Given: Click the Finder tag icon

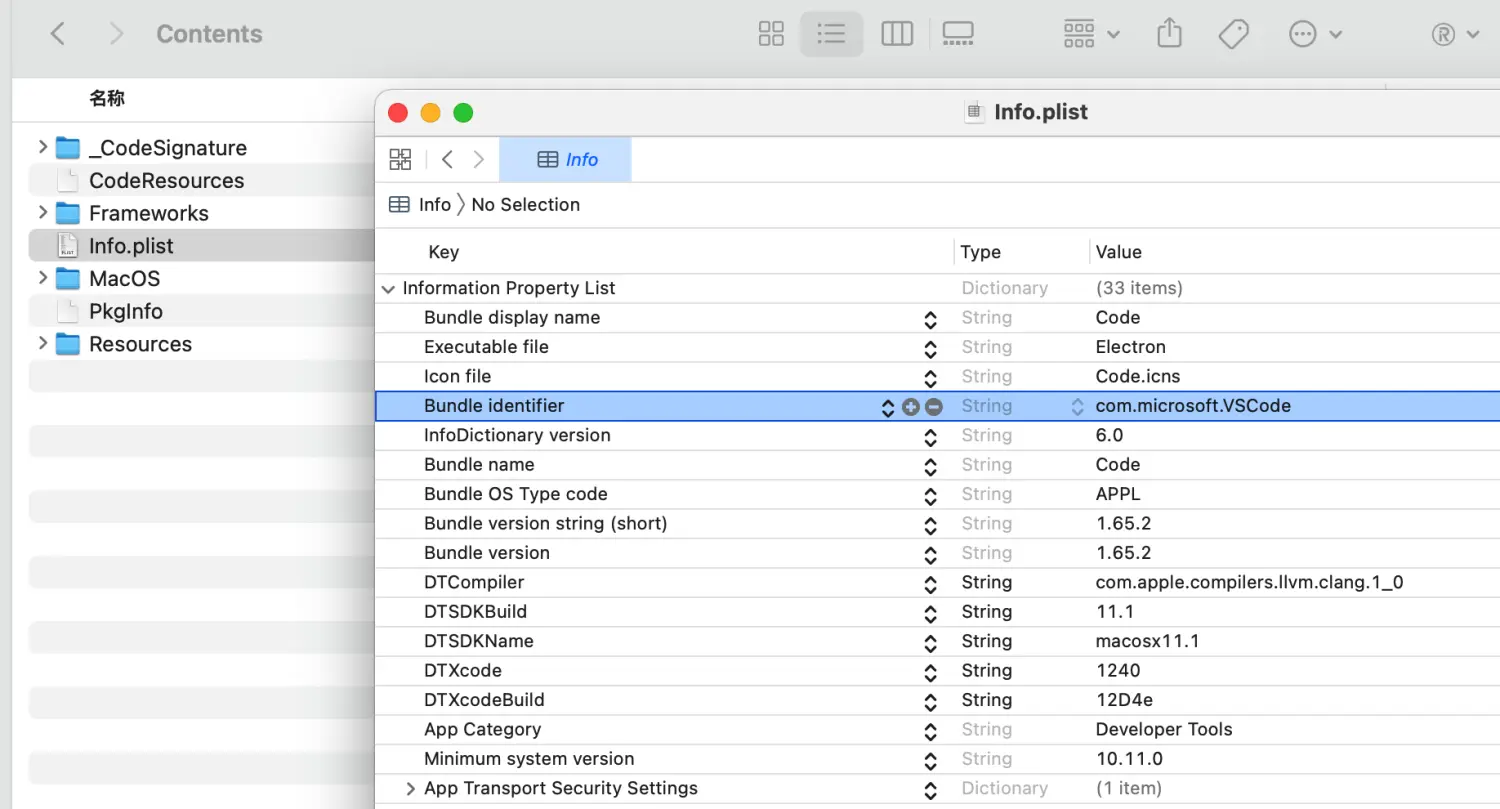Looking at the screenshot, I should pyautogui.click(x=1234, y=34).
